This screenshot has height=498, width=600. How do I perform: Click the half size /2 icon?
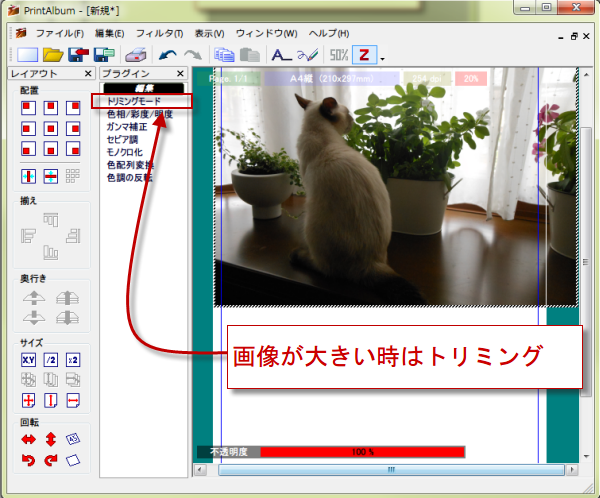click(50, 359)
